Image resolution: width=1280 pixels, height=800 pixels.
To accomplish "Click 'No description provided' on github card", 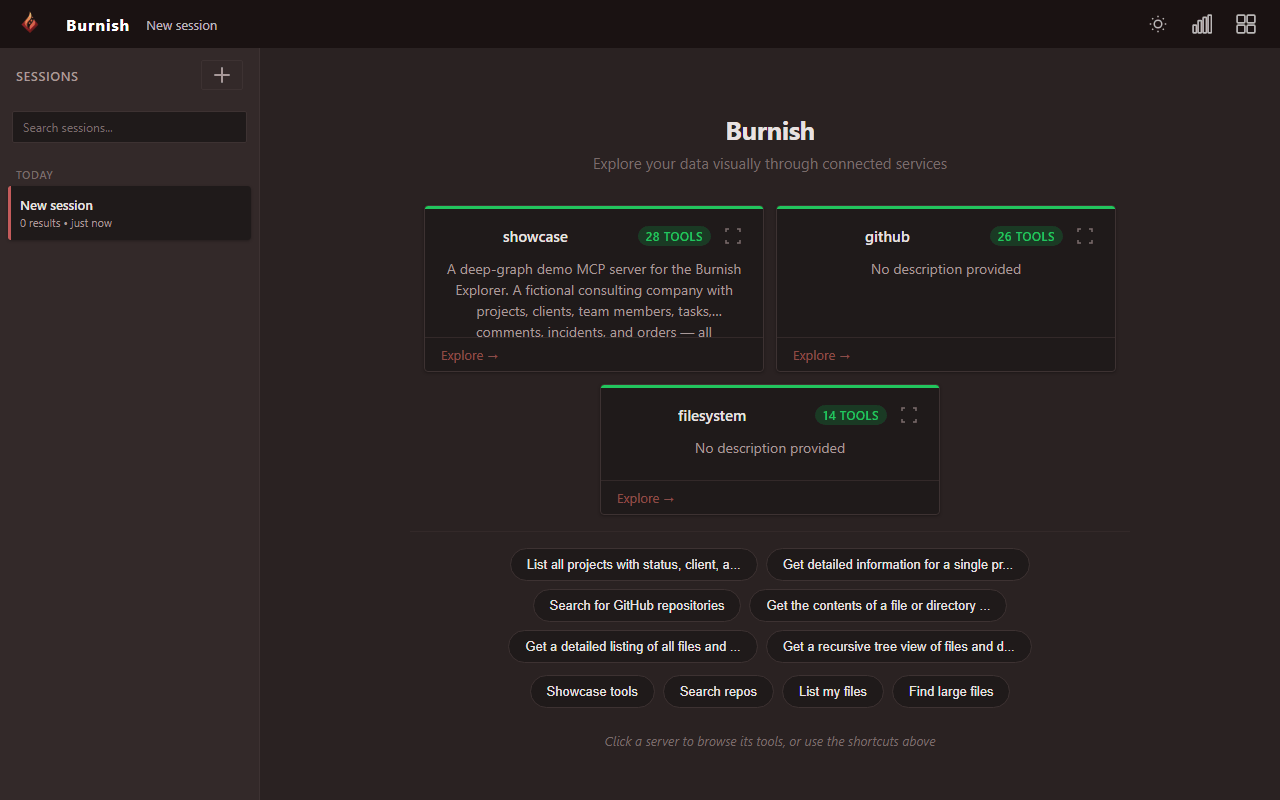I will [x=946, y=269].
